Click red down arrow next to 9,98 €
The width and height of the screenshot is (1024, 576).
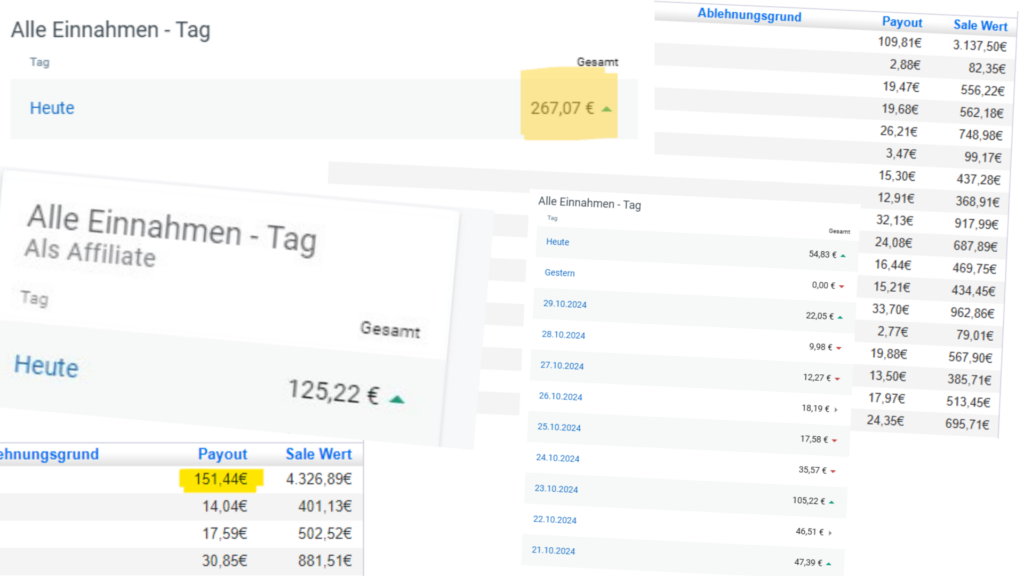tap(839, 347)
